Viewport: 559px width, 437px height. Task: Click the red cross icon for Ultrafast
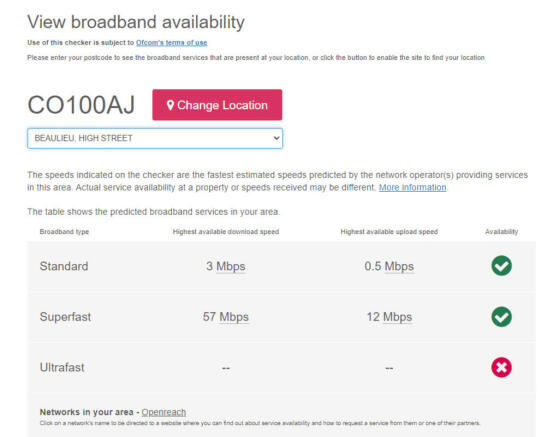click(501, 367)
